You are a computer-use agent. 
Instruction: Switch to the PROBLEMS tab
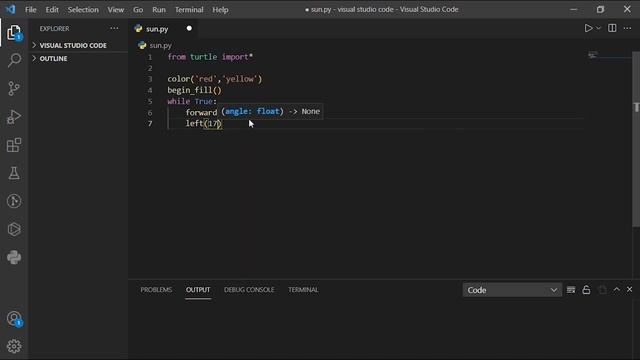[156, 290]
